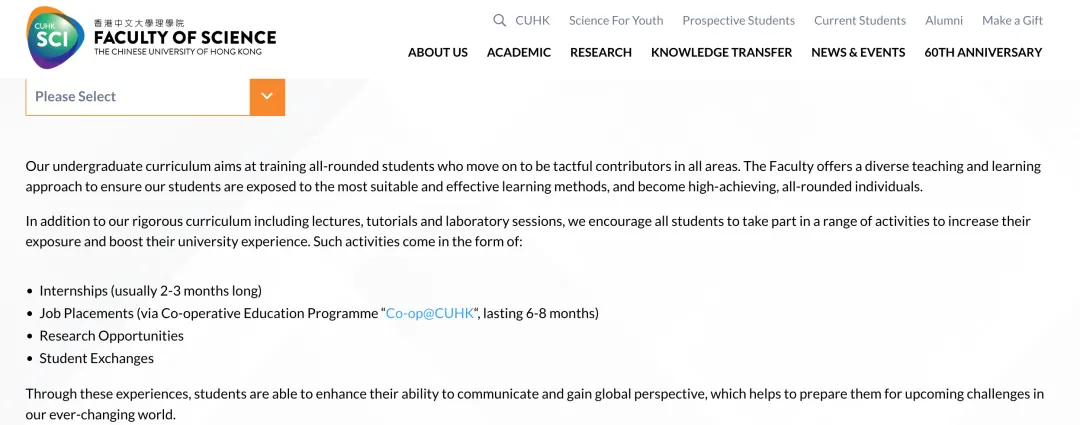This screenshot has width=1080, height=425.
Task: Click the Chinese faculty name text
Action: 139,23
